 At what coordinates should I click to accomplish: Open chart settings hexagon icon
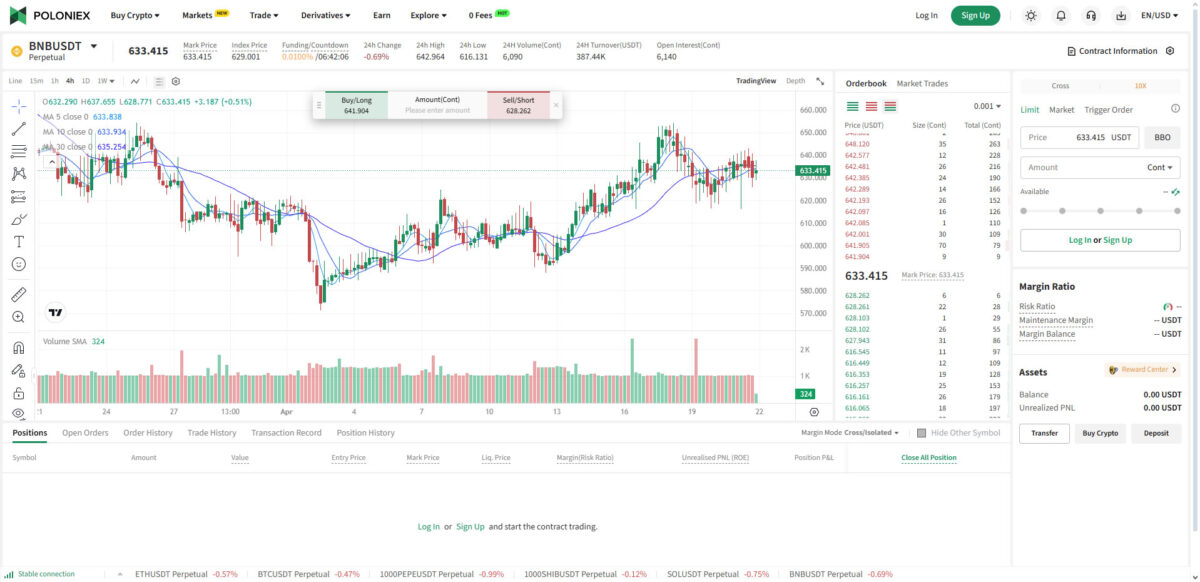[x=176, y=81]
